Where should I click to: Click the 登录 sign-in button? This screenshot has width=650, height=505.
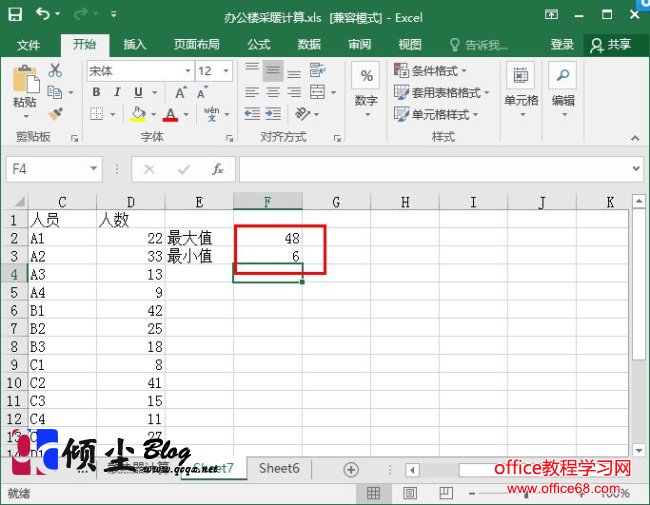pos(562,45)
